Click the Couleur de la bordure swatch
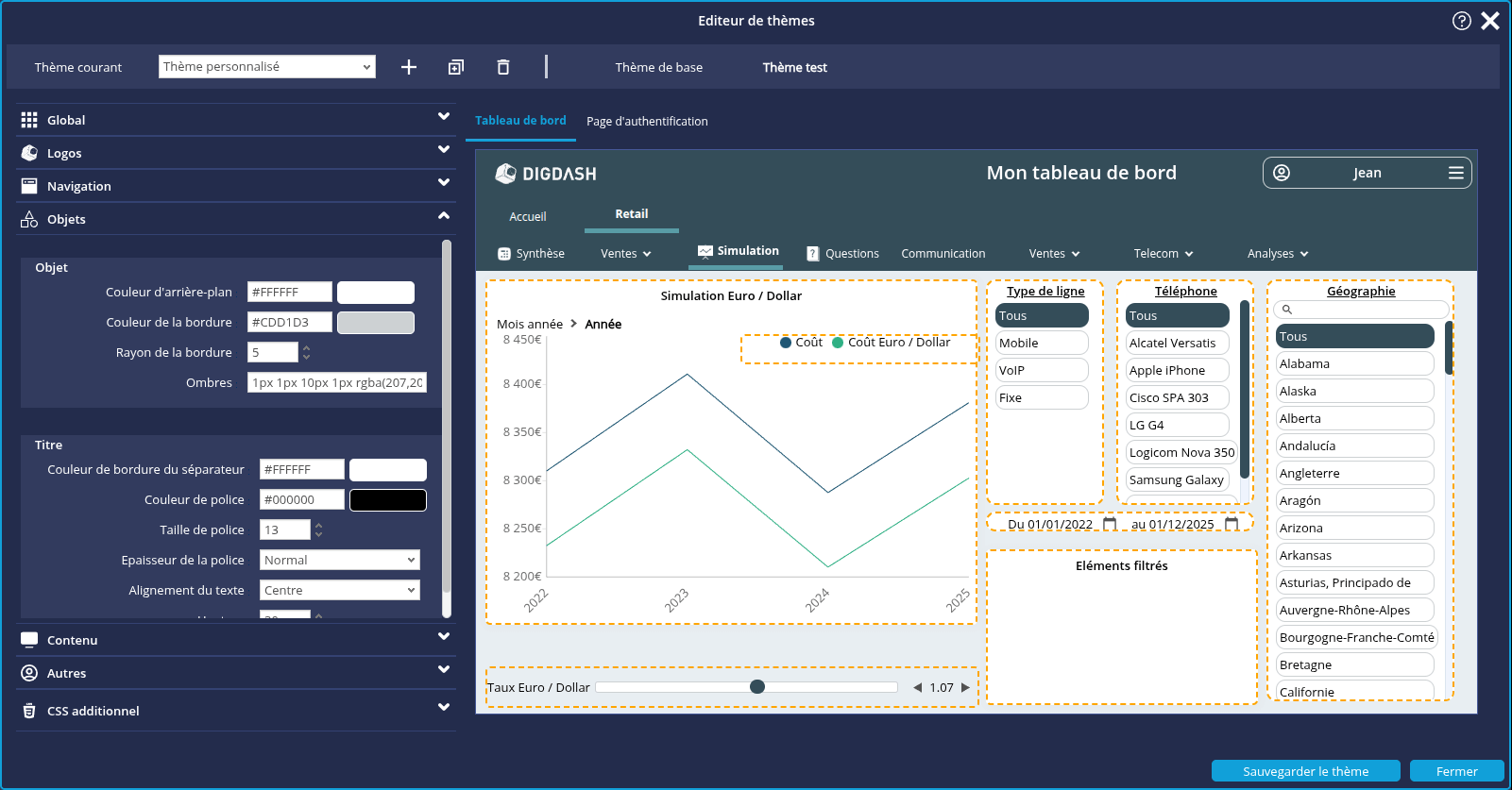The width and height of the screenshot is (1512, 790). [x=376, y=323]
